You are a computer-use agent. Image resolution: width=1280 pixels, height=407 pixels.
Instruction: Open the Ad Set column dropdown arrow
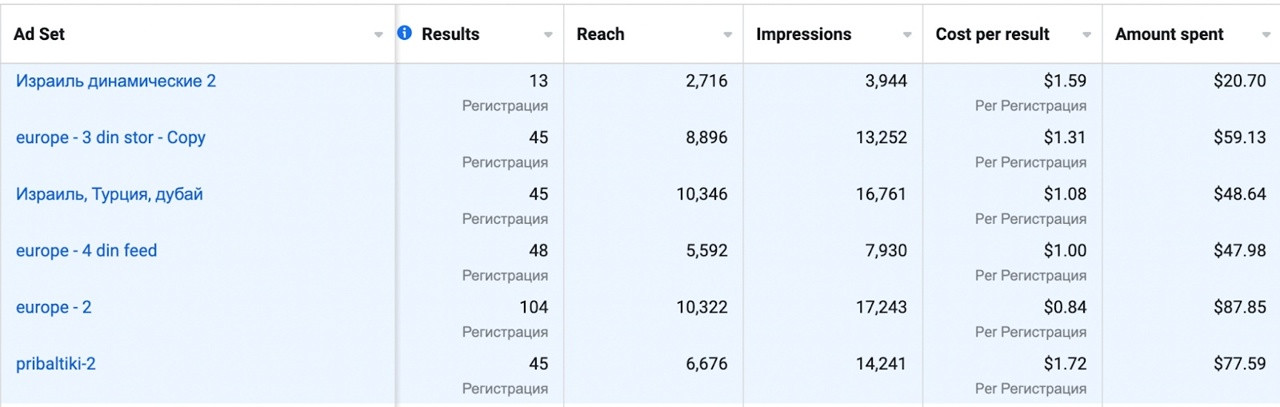tap(378, 35)
